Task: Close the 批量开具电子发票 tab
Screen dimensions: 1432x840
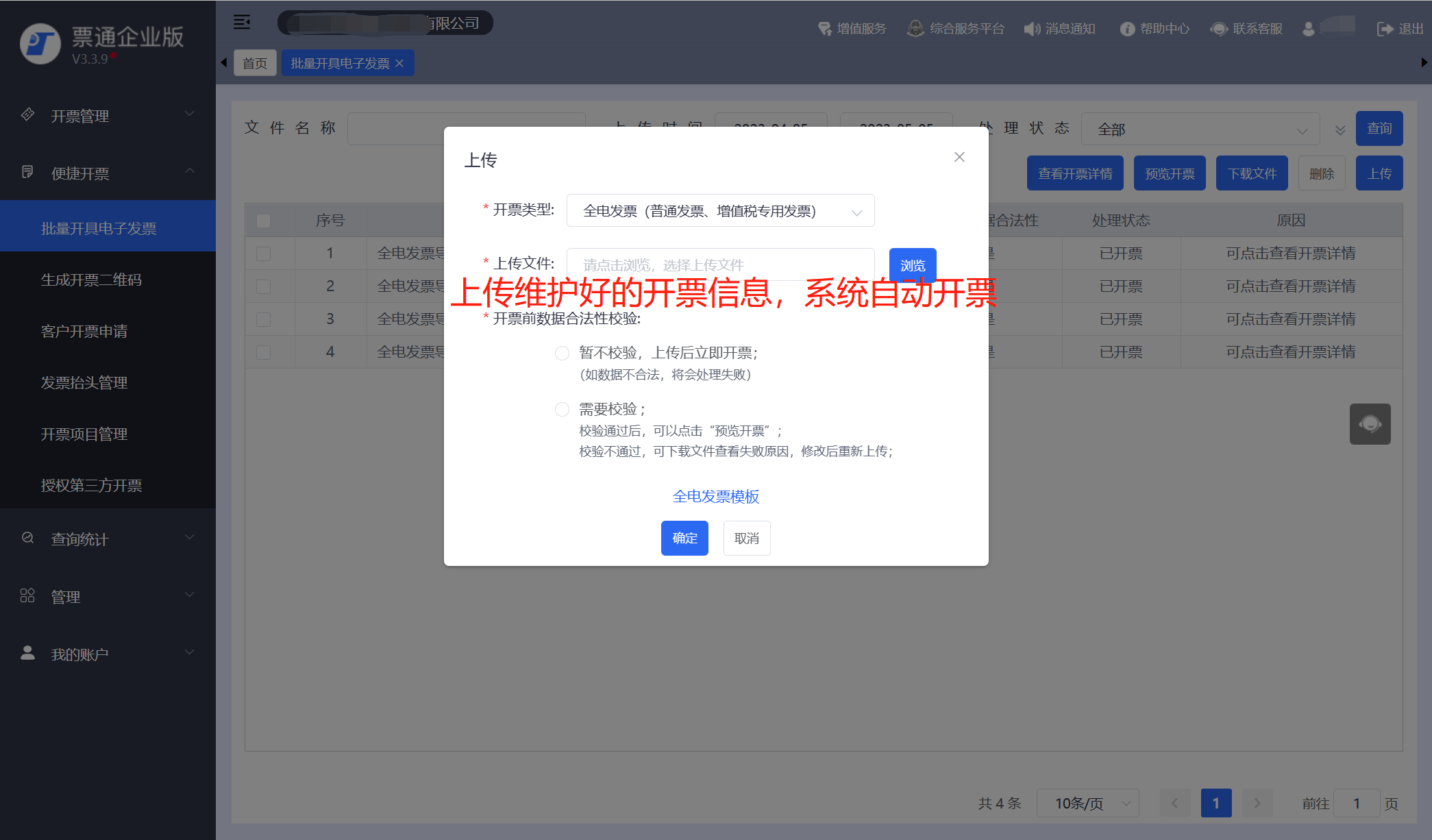Action: click(399, 63)
